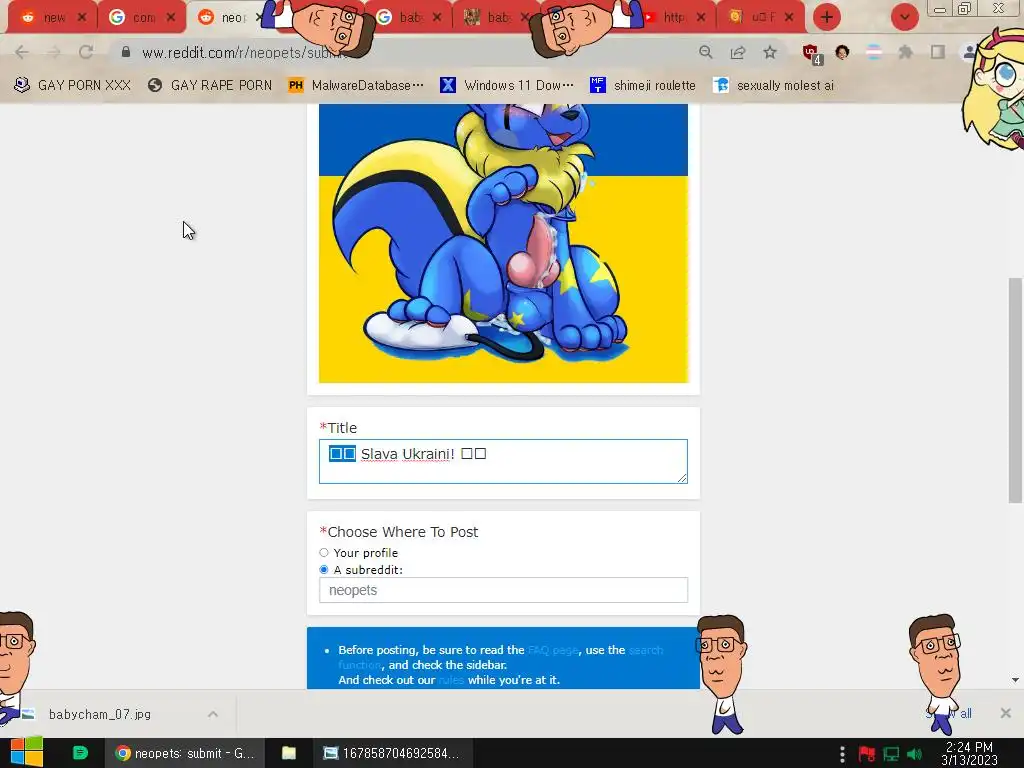Screen dimensions: 1024x768
Task: Click the subreddit field containing 'neopets'
Action: (x=503, y=590)
